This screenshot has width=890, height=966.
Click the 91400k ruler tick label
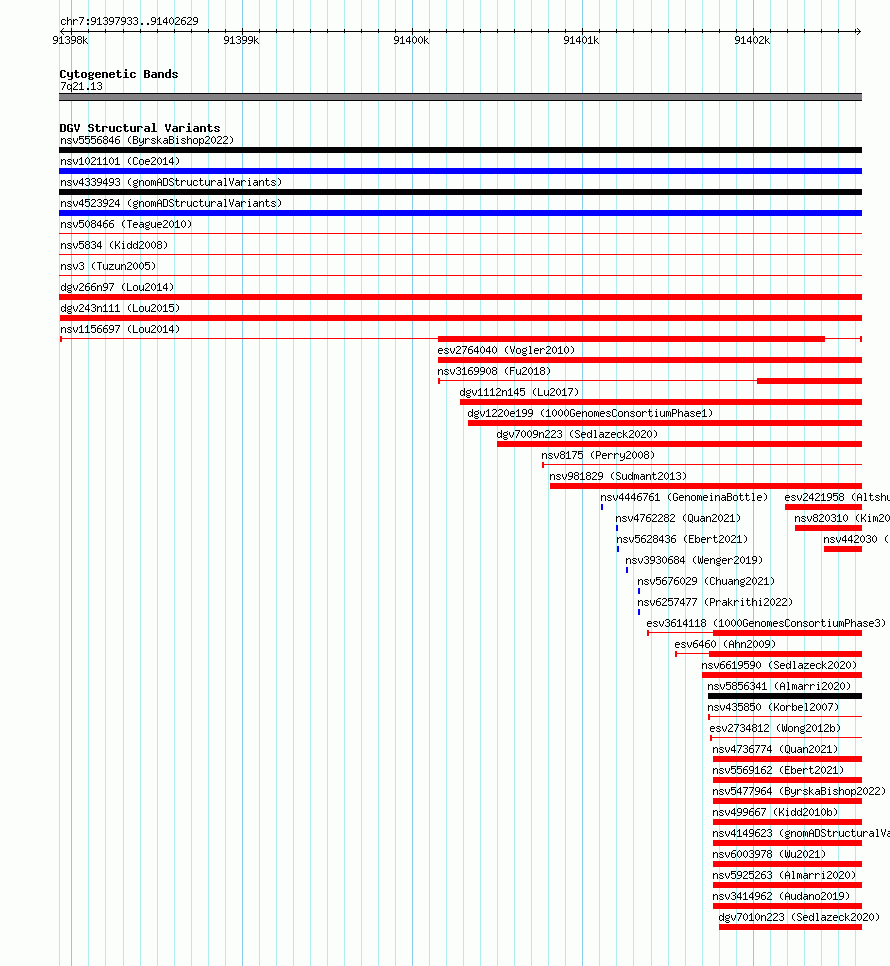coord(411,40)
